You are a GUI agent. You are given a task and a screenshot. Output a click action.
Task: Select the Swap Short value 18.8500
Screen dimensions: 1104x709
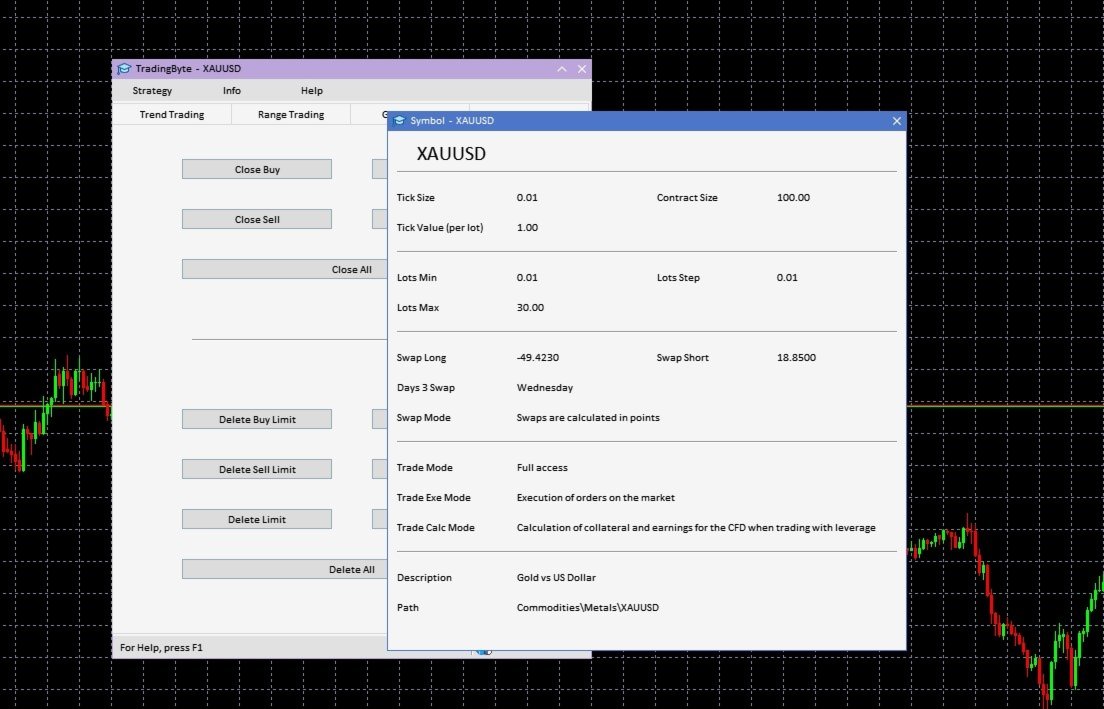[x=796, y=358]
